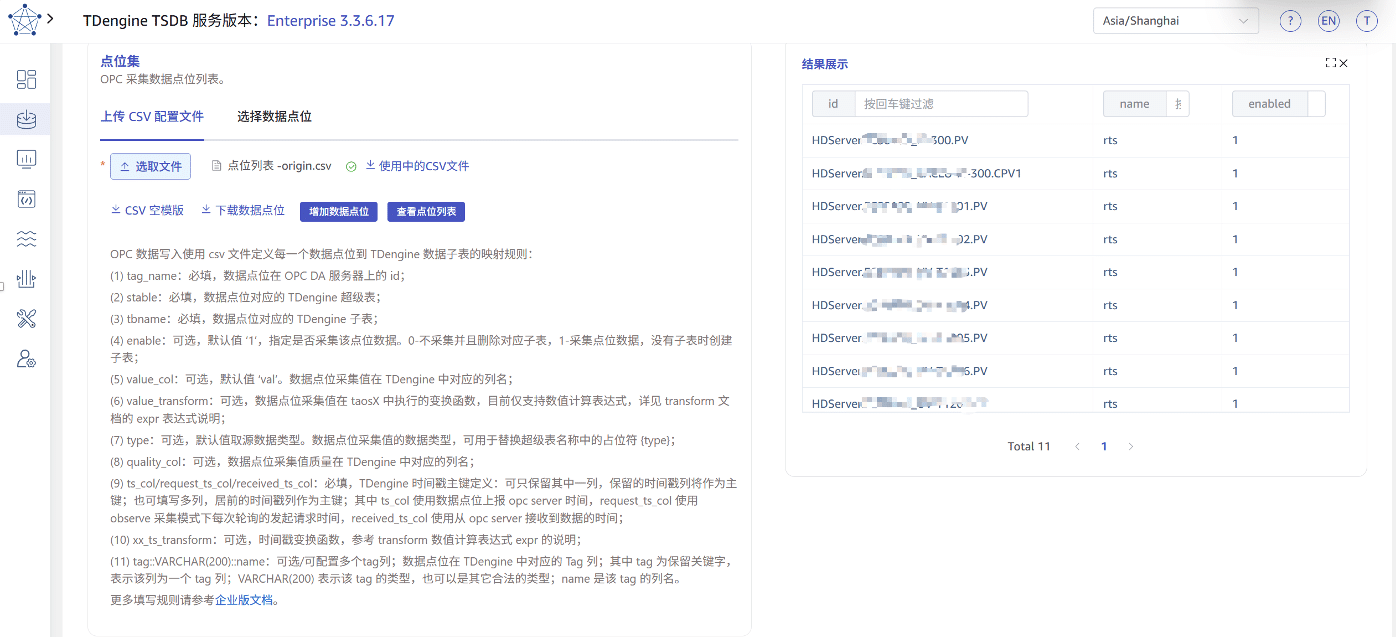Close the 结果展示 results panel
1396x637 pixels.
click(x=1343, y=63)
